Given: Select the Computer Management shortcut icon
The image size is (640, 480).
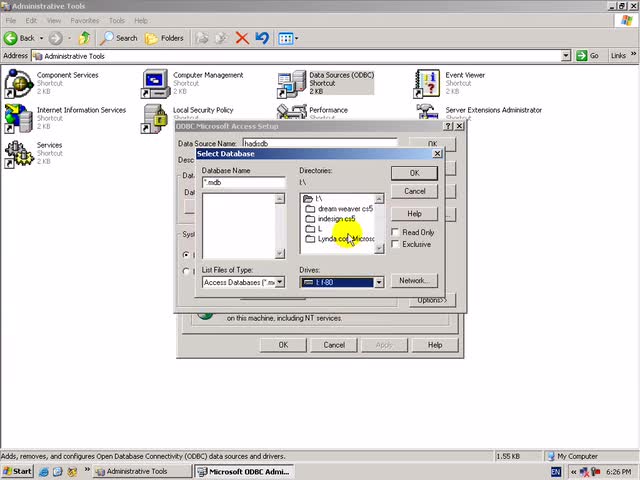Looking at the screenshot, I should coord(155,84).
